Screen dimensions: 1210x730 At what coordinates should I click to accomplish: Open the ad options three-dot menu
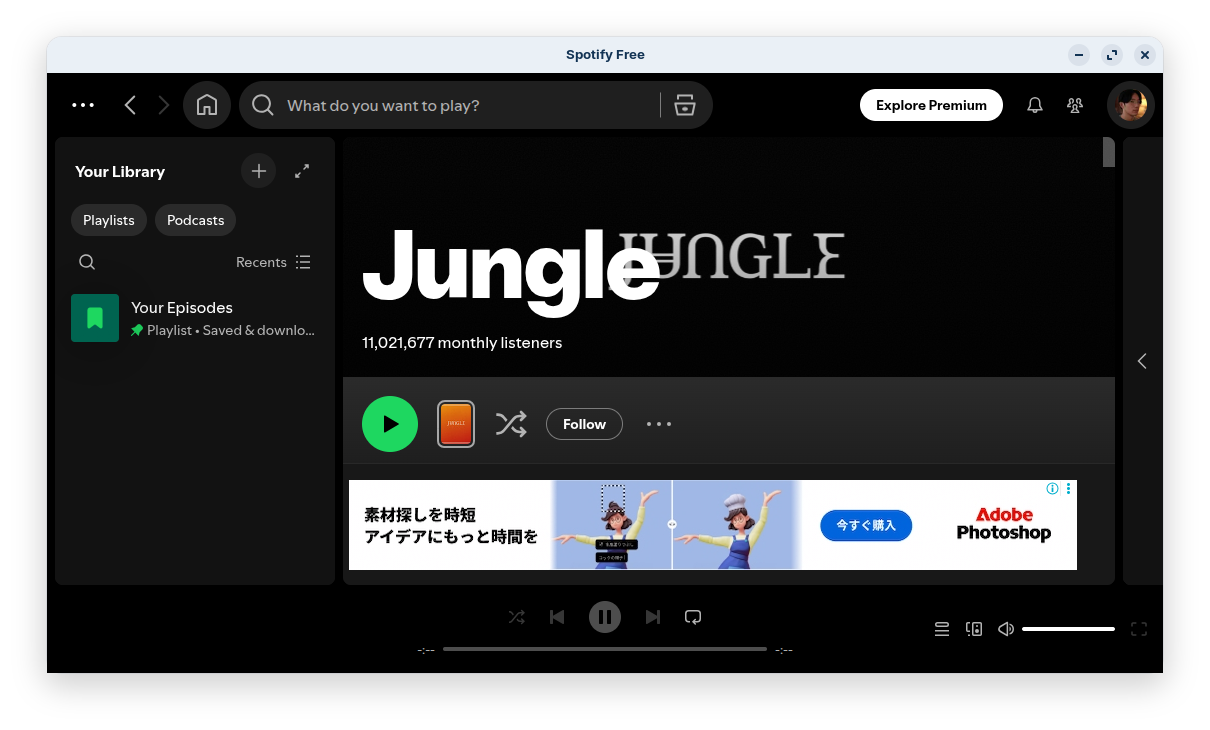coord(1068,489)
